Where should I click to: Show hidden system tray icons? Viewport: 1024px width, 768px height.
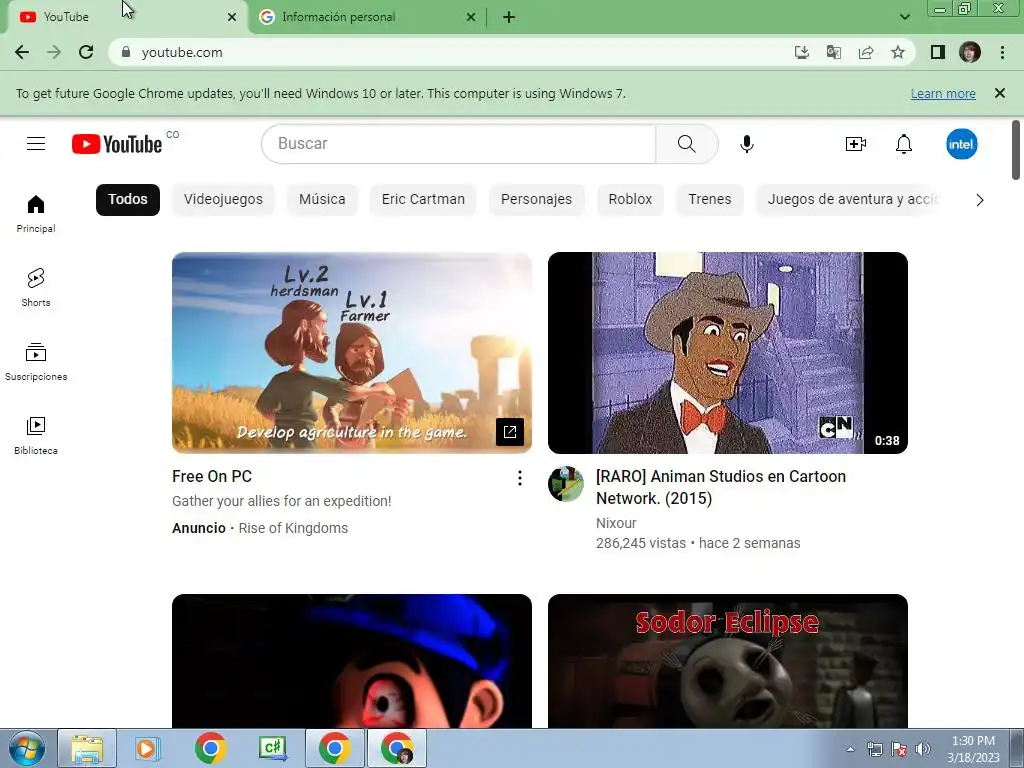tap(850, 749)
